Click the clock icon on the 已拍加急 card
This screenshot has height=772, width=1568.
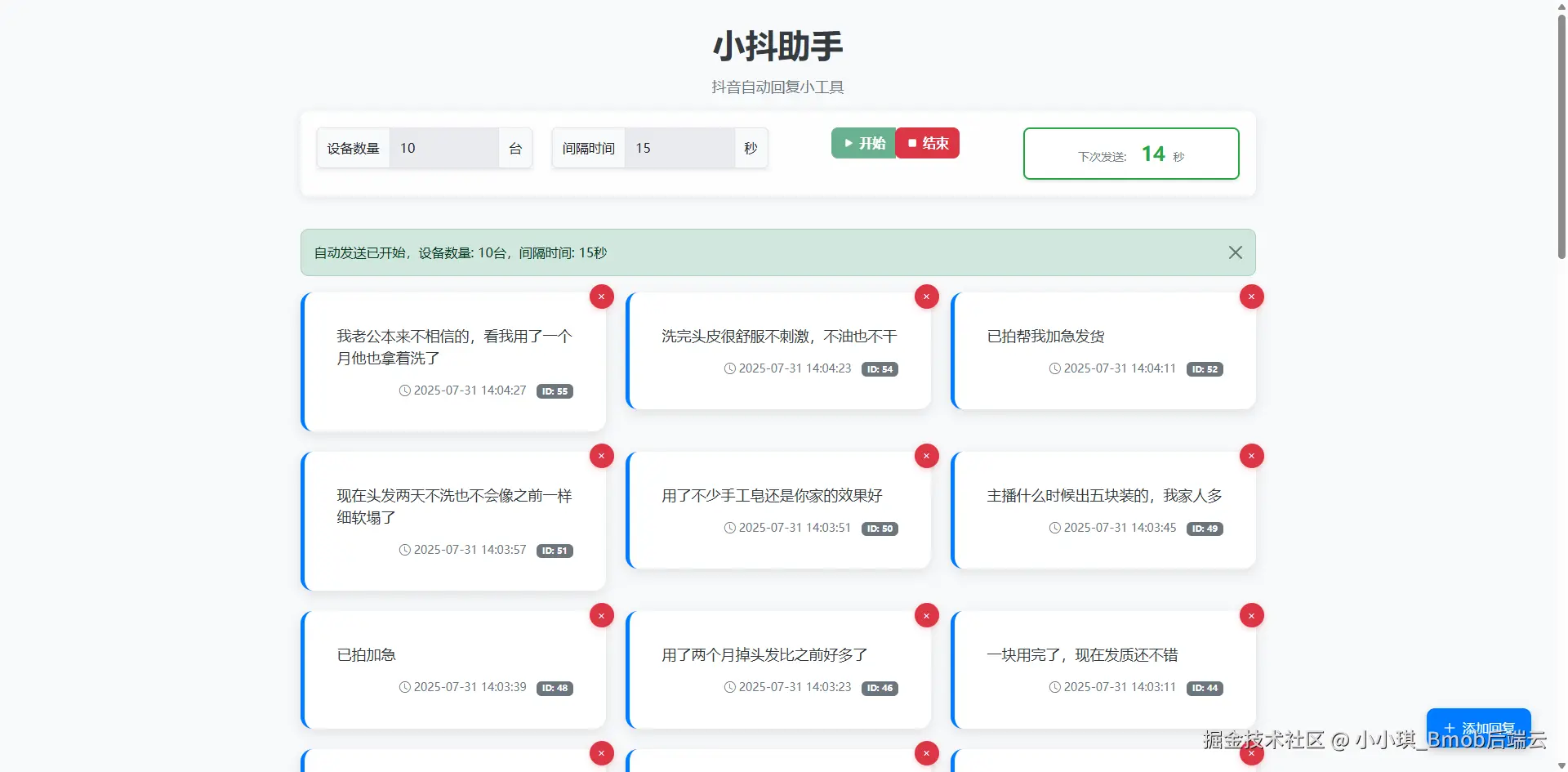click(x=405, y=687)
